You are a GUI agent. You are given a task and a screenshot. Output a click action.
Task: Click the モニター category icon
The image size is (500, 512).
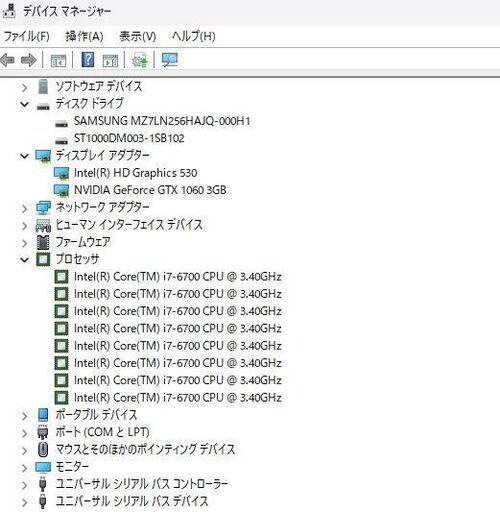click(43, 467)
